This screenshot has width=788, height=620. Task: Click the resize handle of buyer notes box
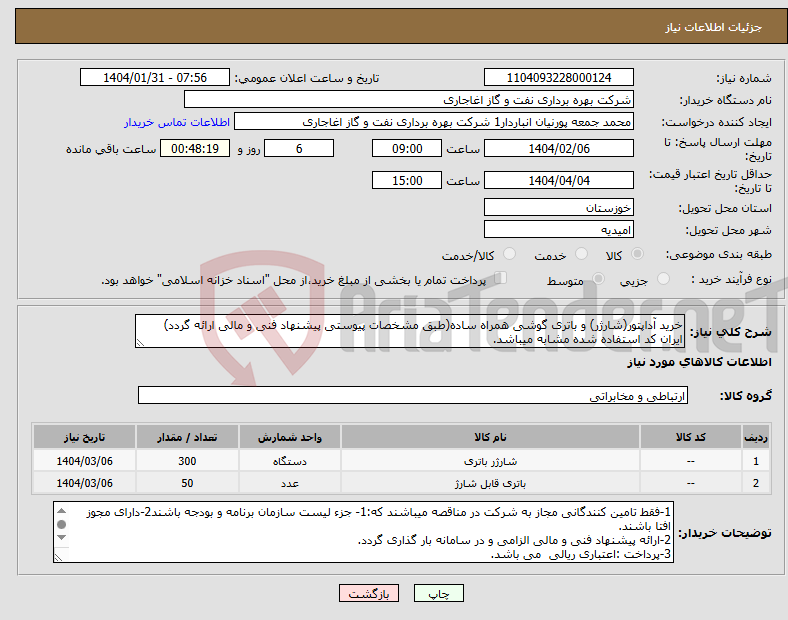[58, 557]
